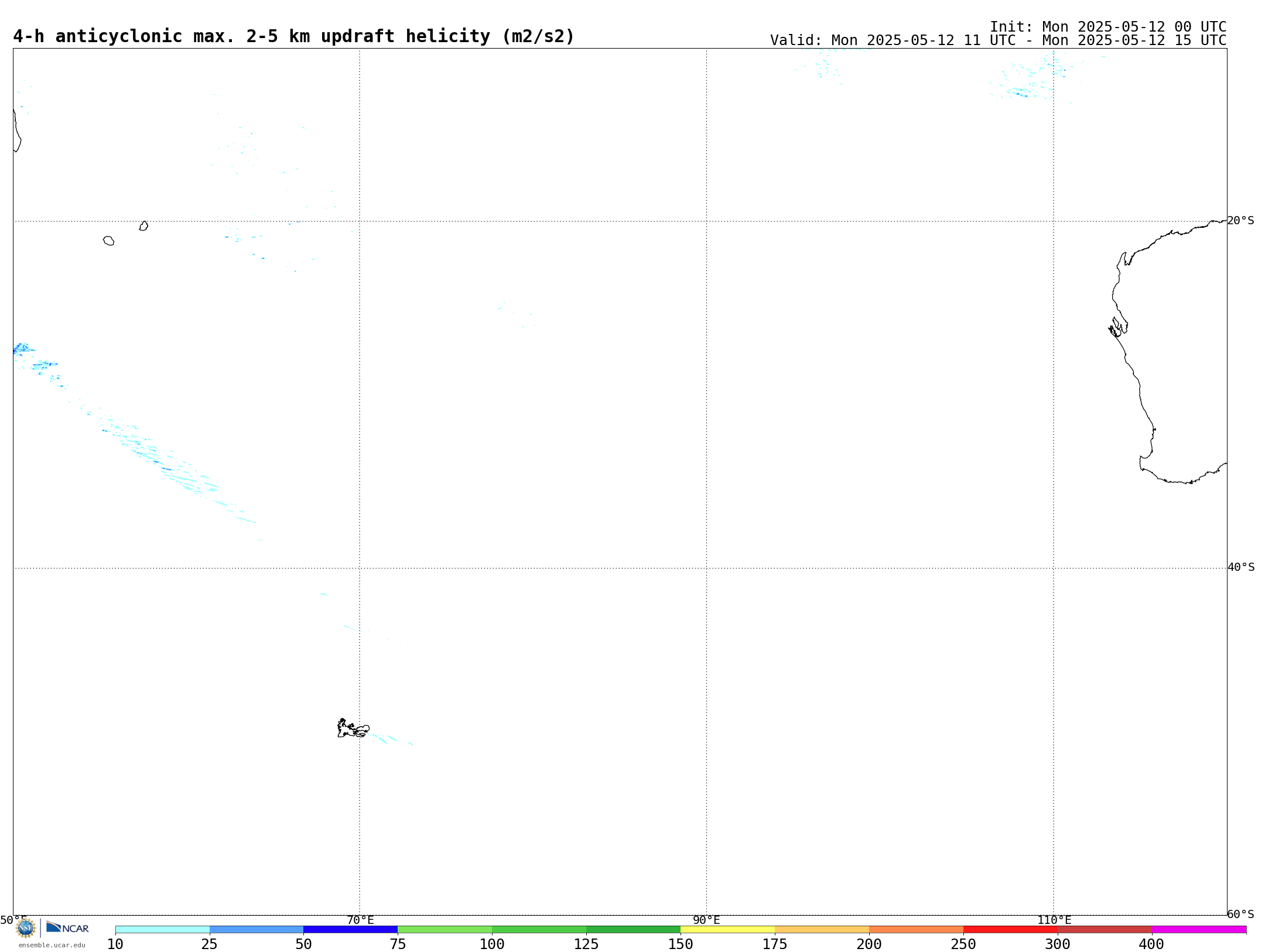Screen dimensions: 1265x952
Task: Click the Kerguelen Islands outline near 70°E
Action: coord(353,728)
